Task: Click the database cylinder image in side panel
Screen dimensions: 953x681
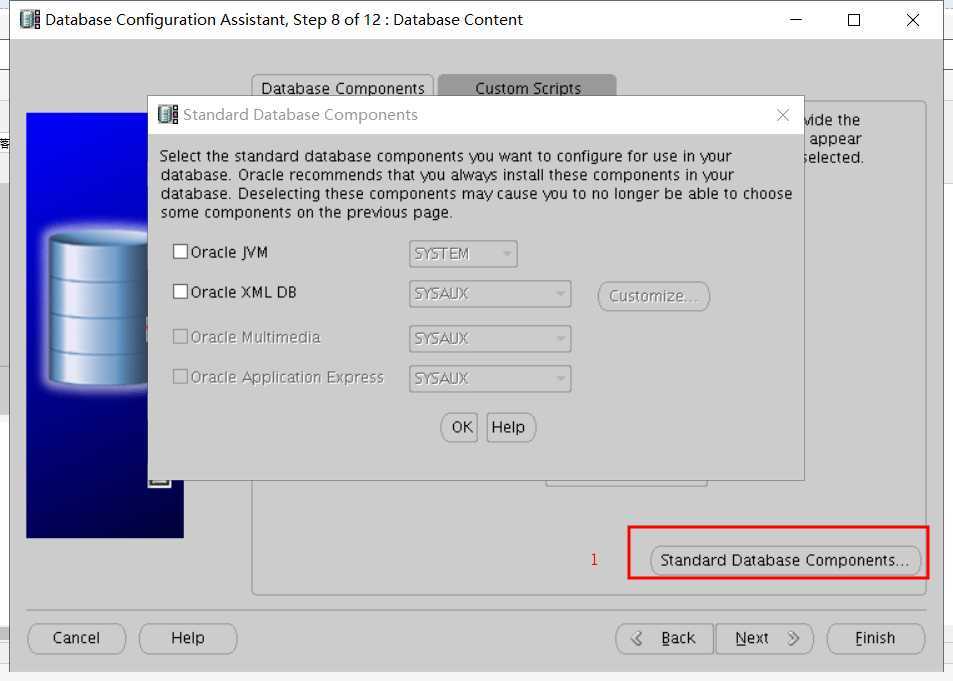Action: pyautogui.click(x=97, y=310)
